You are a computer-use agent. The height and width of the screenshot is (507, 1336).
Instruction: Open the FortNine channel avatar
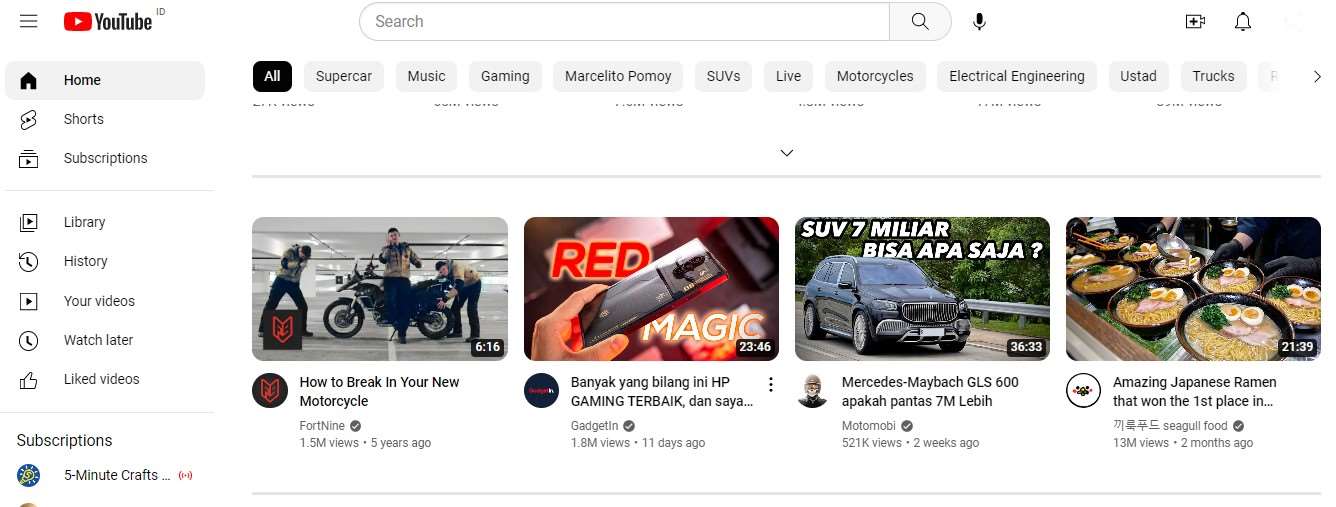click(x=270, y=390)
